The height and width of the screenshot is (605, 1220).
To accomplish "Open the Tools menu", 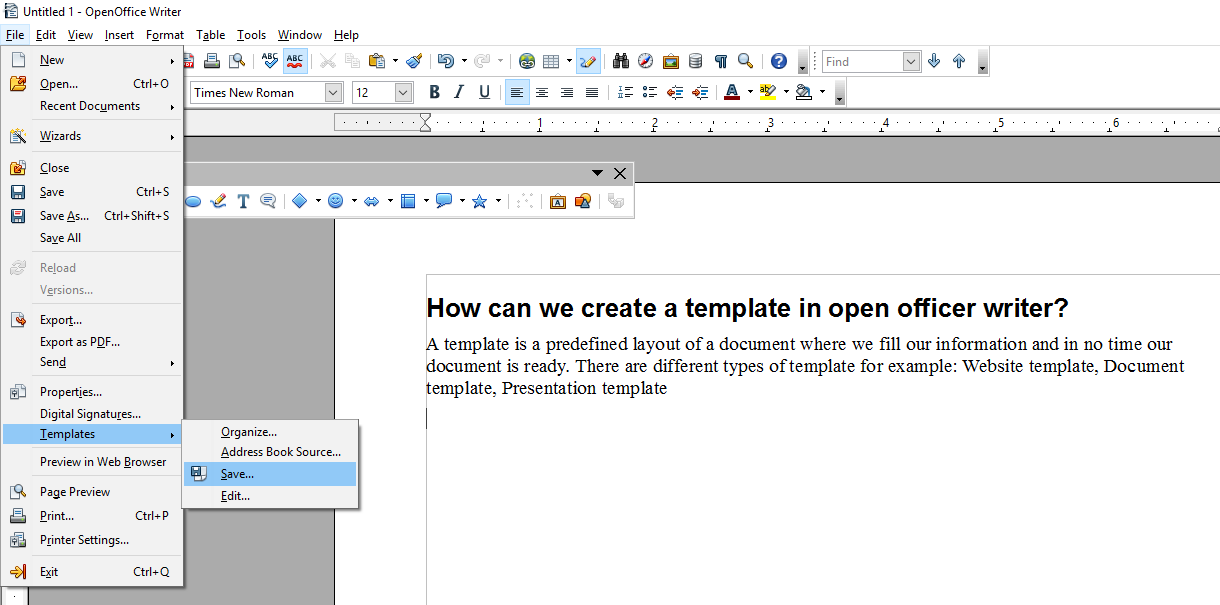I will [251, 34].
